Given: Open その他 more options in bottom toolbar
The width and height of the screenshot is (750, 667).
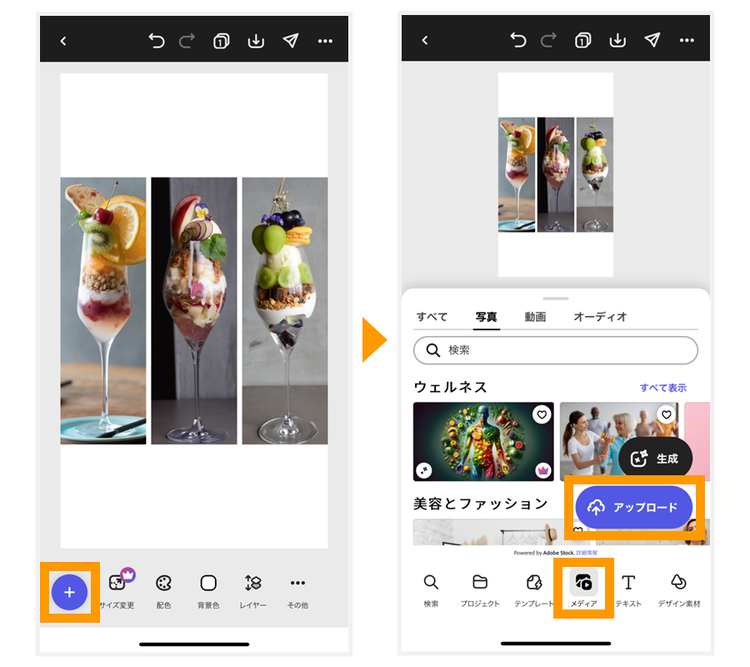Looking at the screenshot, I should (x=298, y=591).
